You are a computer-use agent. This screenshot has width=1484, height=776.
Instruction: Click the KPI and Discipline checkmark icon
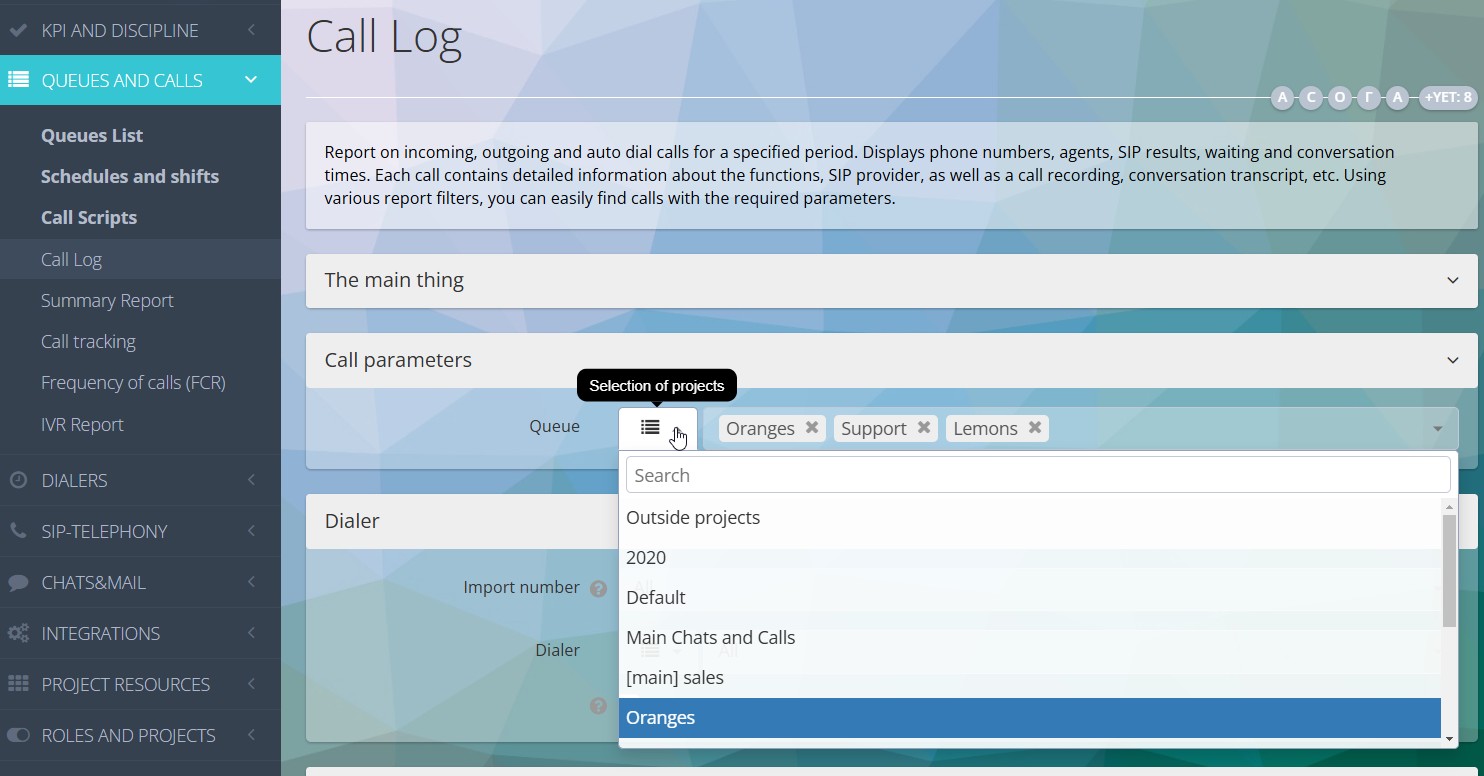(x=17, y=31)
